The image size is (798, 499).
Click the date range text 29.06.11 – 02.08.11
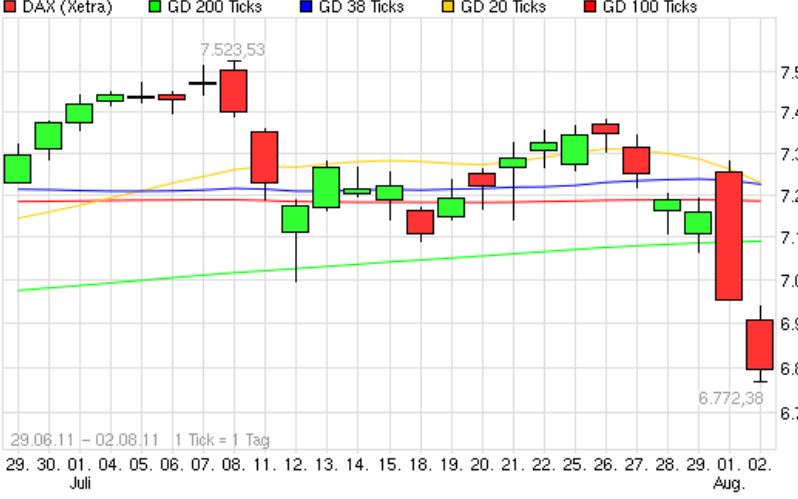click(84, 439)
